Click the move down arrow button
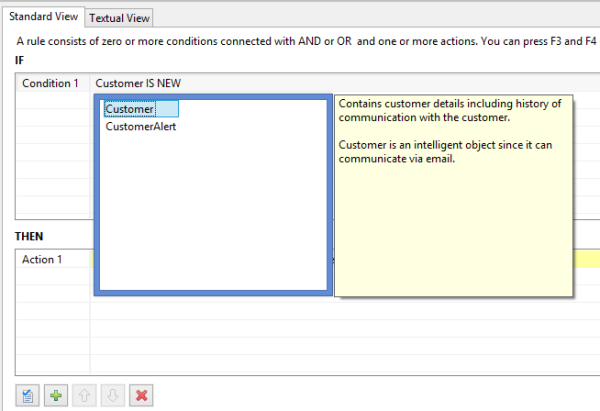This screenshot has width=600, height=411. pos(112,395)
